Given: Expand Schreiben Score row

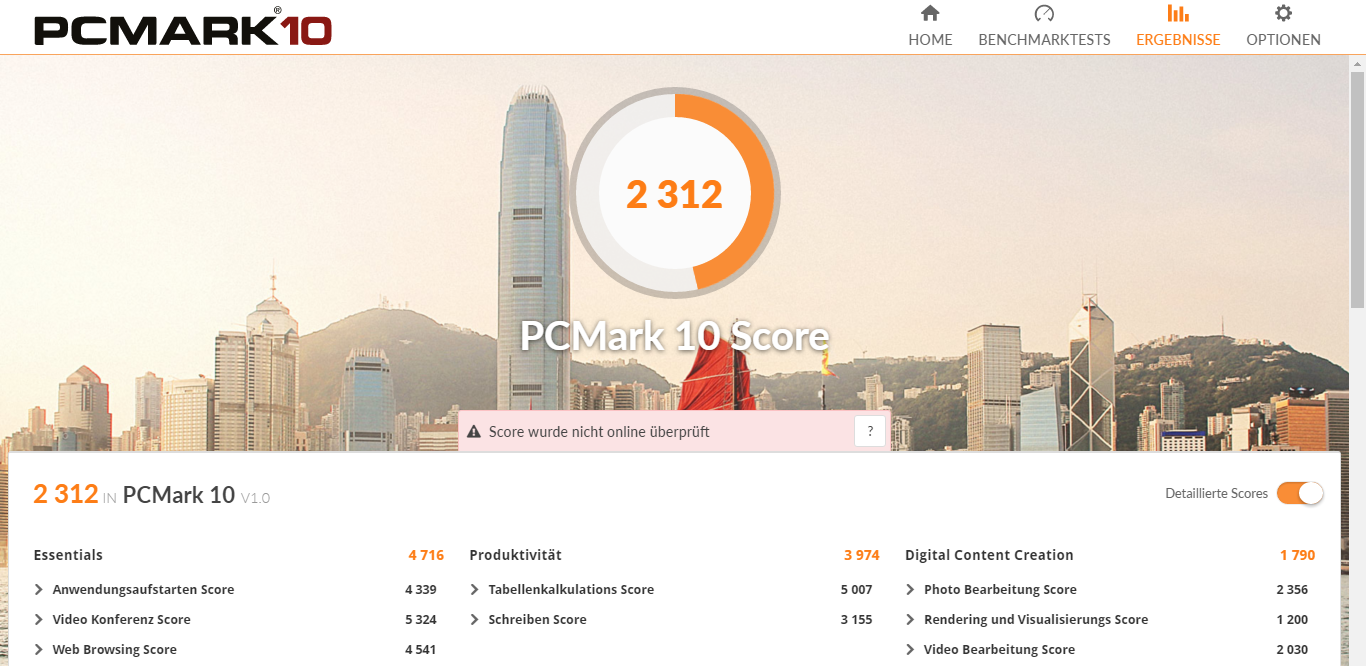Looking at the screenshot, I should (671, 620).
